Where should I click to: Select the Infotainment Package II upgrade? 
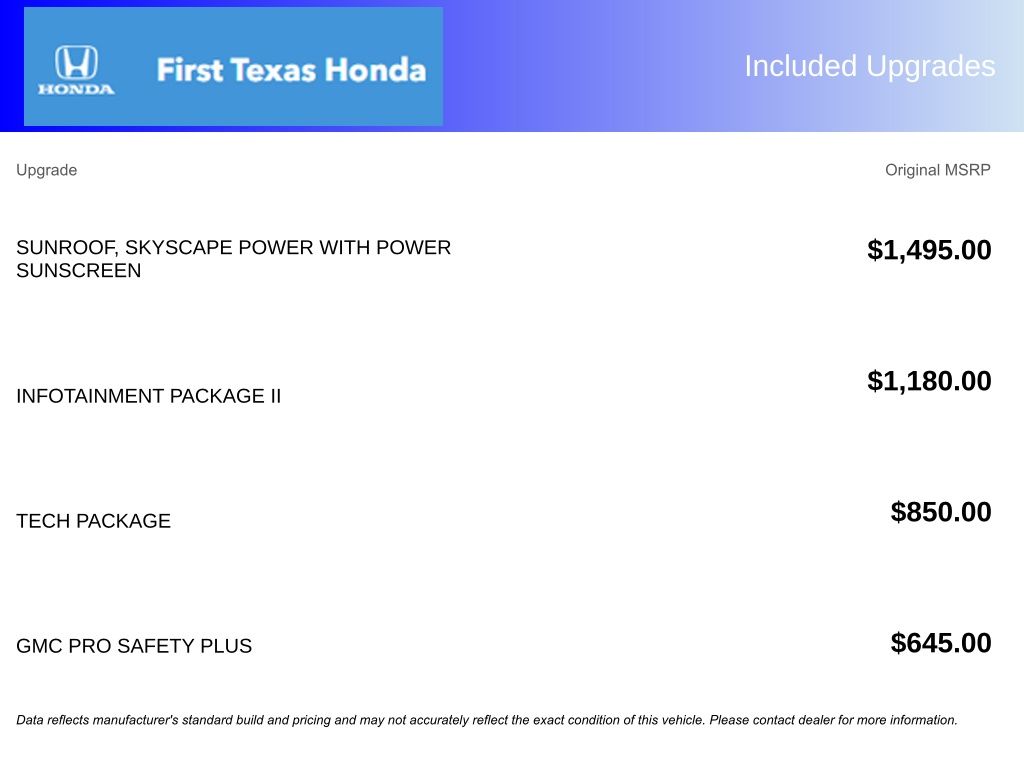point(148,396)
